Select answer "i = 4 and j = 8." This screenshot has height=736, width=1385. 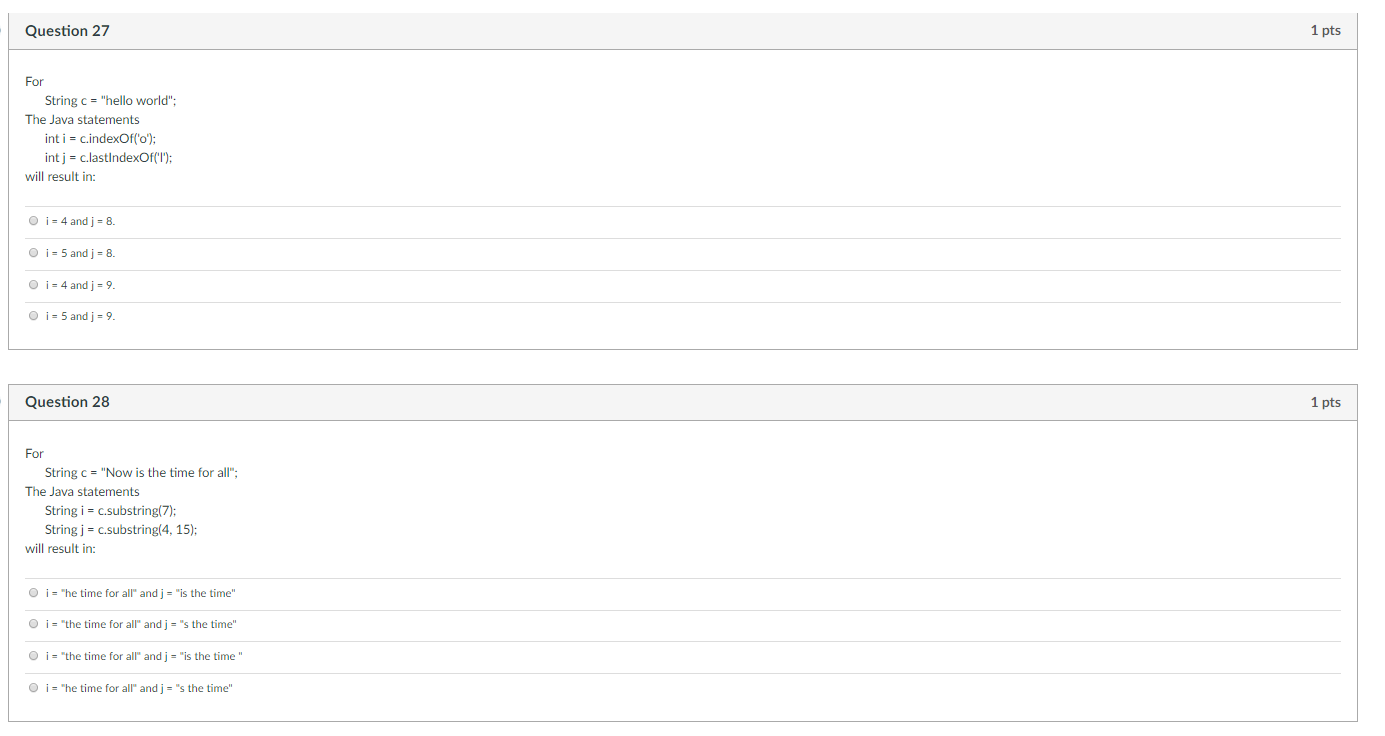point(33,220)
